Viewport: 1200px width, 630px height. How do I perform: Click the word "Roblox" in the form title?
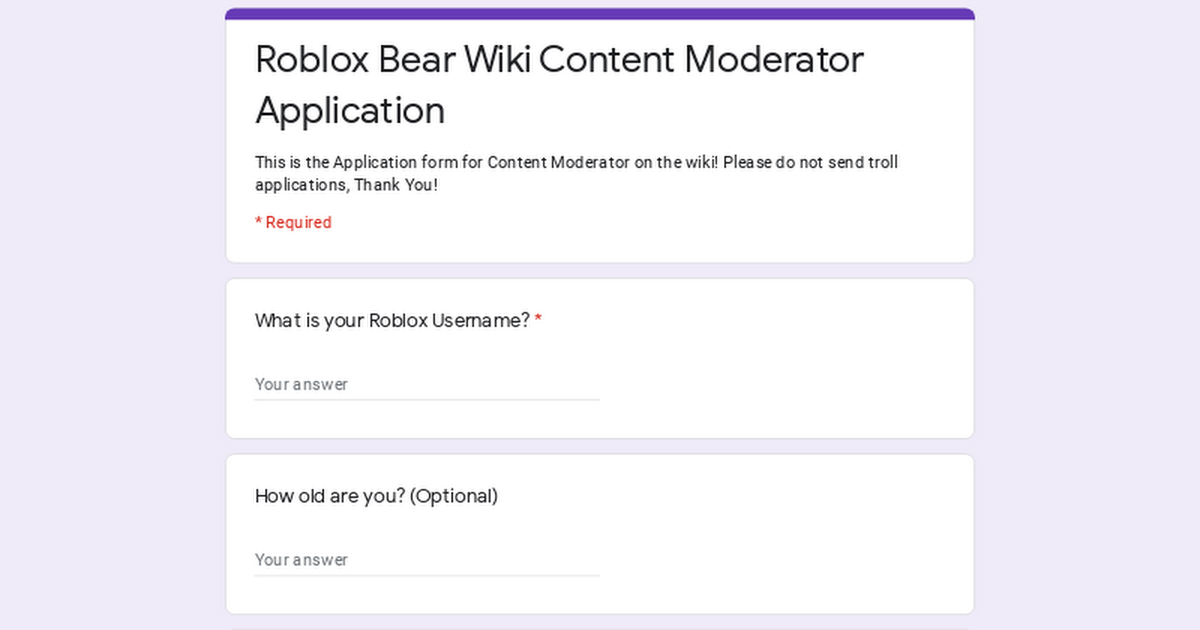pos(312,60)
